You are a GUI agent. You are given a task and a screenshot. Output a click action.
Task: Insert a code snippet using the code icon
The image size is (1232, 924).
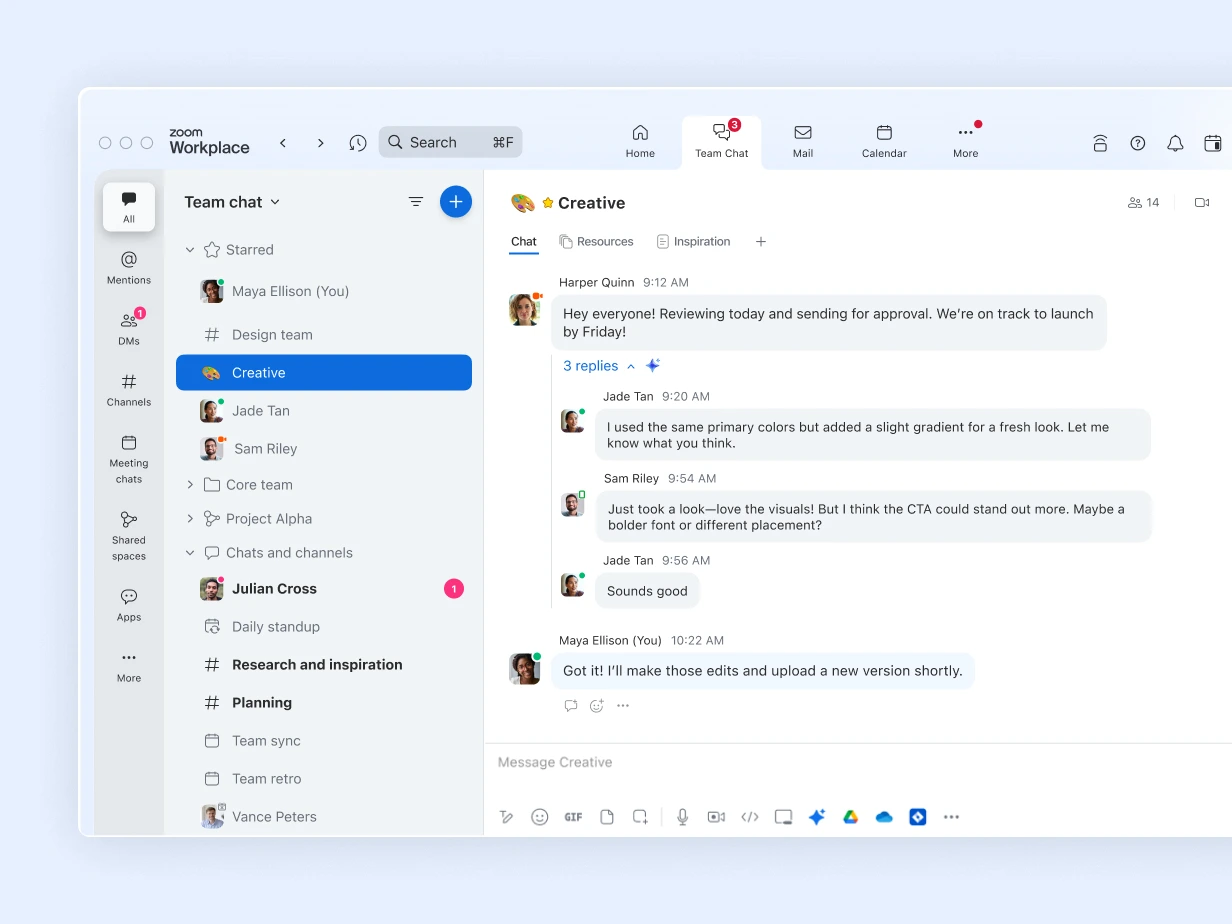tap(750, 817)
